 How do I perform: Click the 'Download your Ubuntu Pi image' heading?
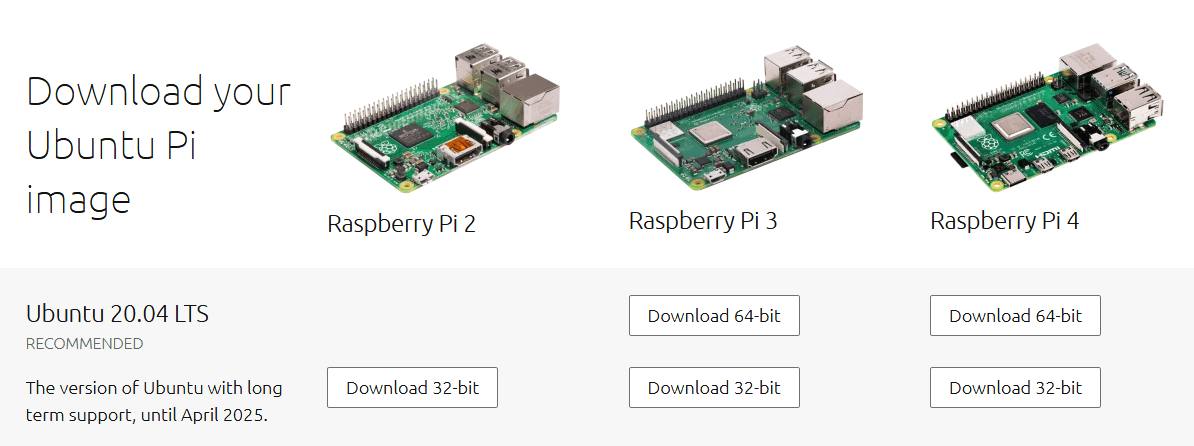click(x=158, y=145)
